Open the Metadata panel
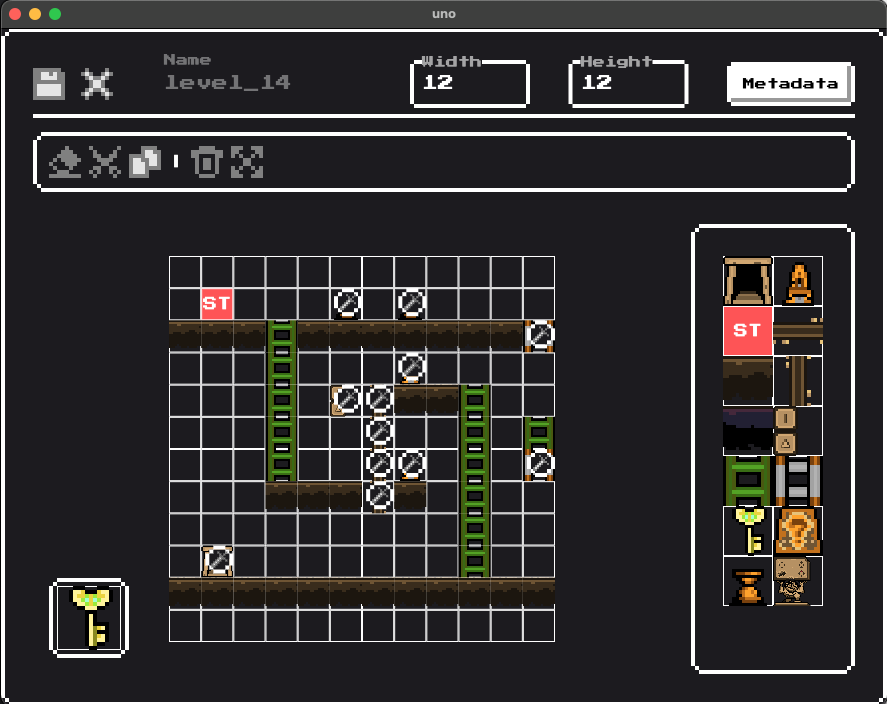The width and height of the screenshot is (887, 704). pyautogui.click(x=789, y=83)
